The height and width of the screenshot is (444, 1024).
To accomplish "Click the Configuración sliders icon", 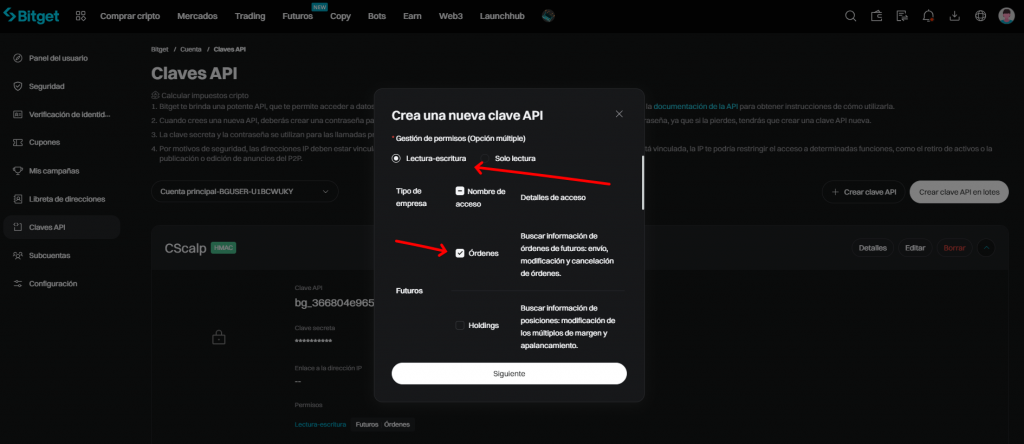I will [18, 284].
